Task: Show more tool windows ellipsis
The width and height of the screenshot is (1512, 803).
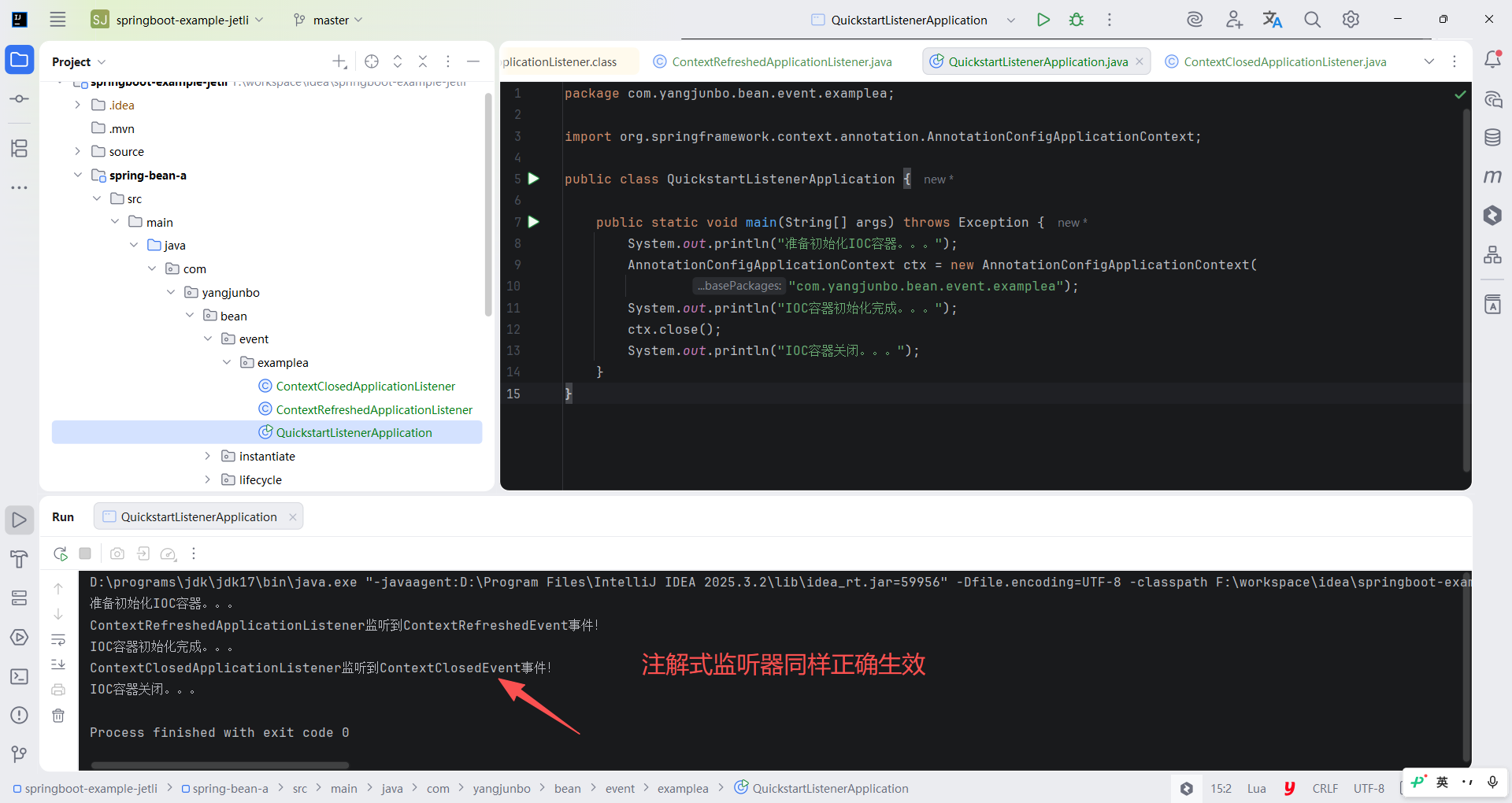Action: click(20, 188)
